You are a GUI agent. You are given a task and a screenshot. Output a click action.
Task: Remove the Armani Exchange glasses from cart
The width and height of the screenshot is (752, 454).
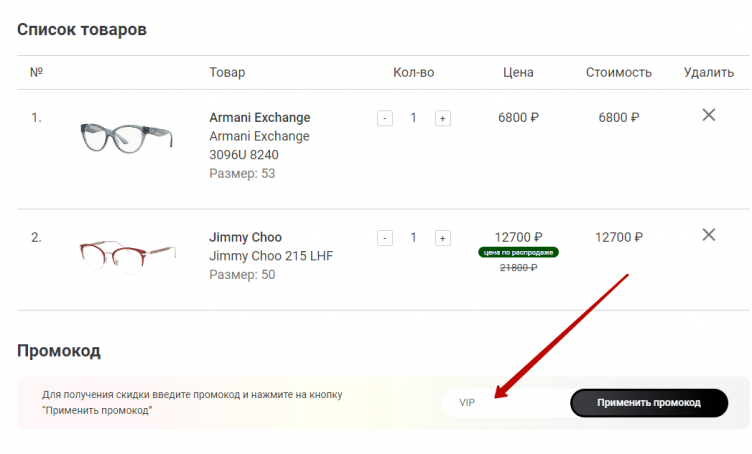(708, 115)
